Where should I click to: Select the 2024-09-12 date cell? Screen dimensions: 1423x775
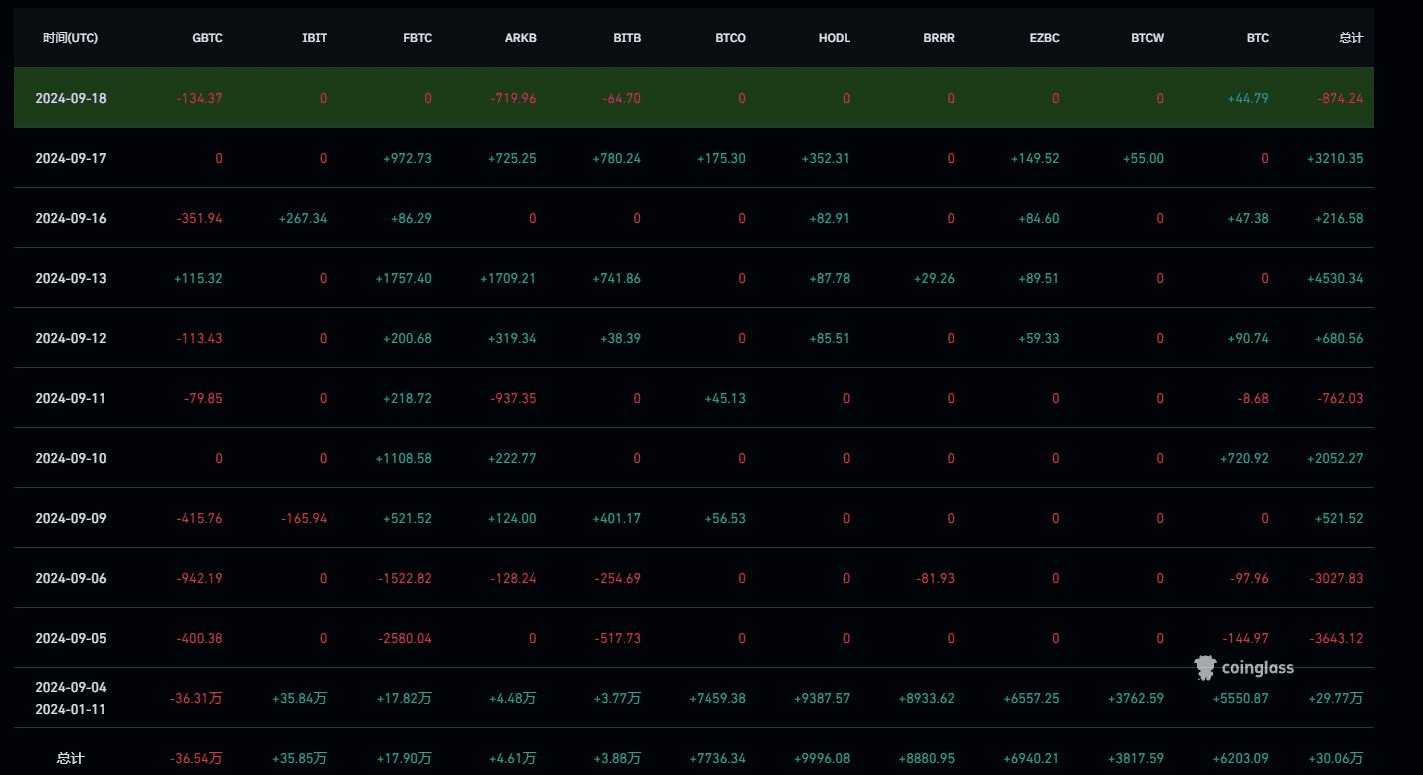71,338
